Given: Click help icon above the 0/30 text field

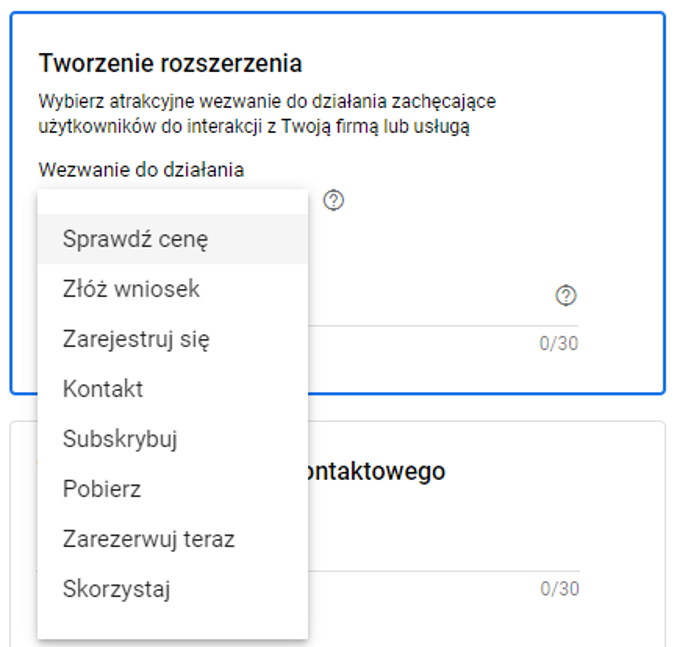Looking at the screenshot, I should (566, 296).
